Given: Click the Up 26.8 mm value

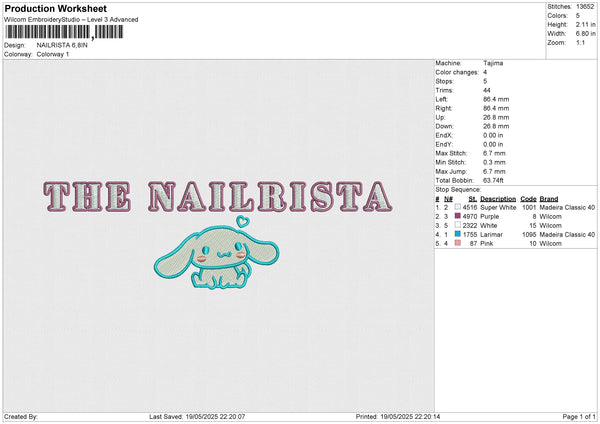Looking at the screenshot, I should [x=496, y=117].
